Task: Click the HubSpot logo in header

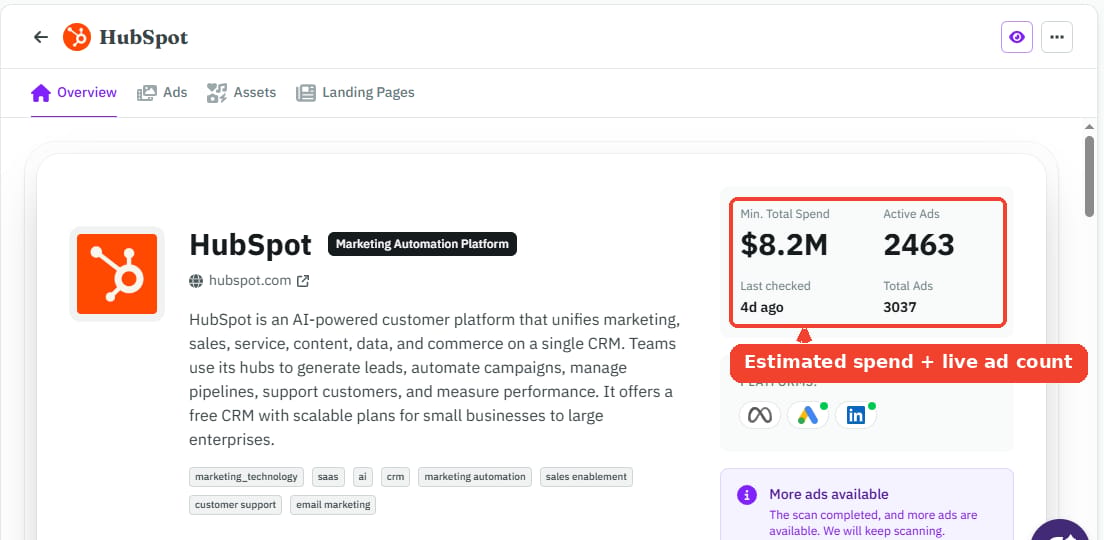Action: (x=77, y=37)
